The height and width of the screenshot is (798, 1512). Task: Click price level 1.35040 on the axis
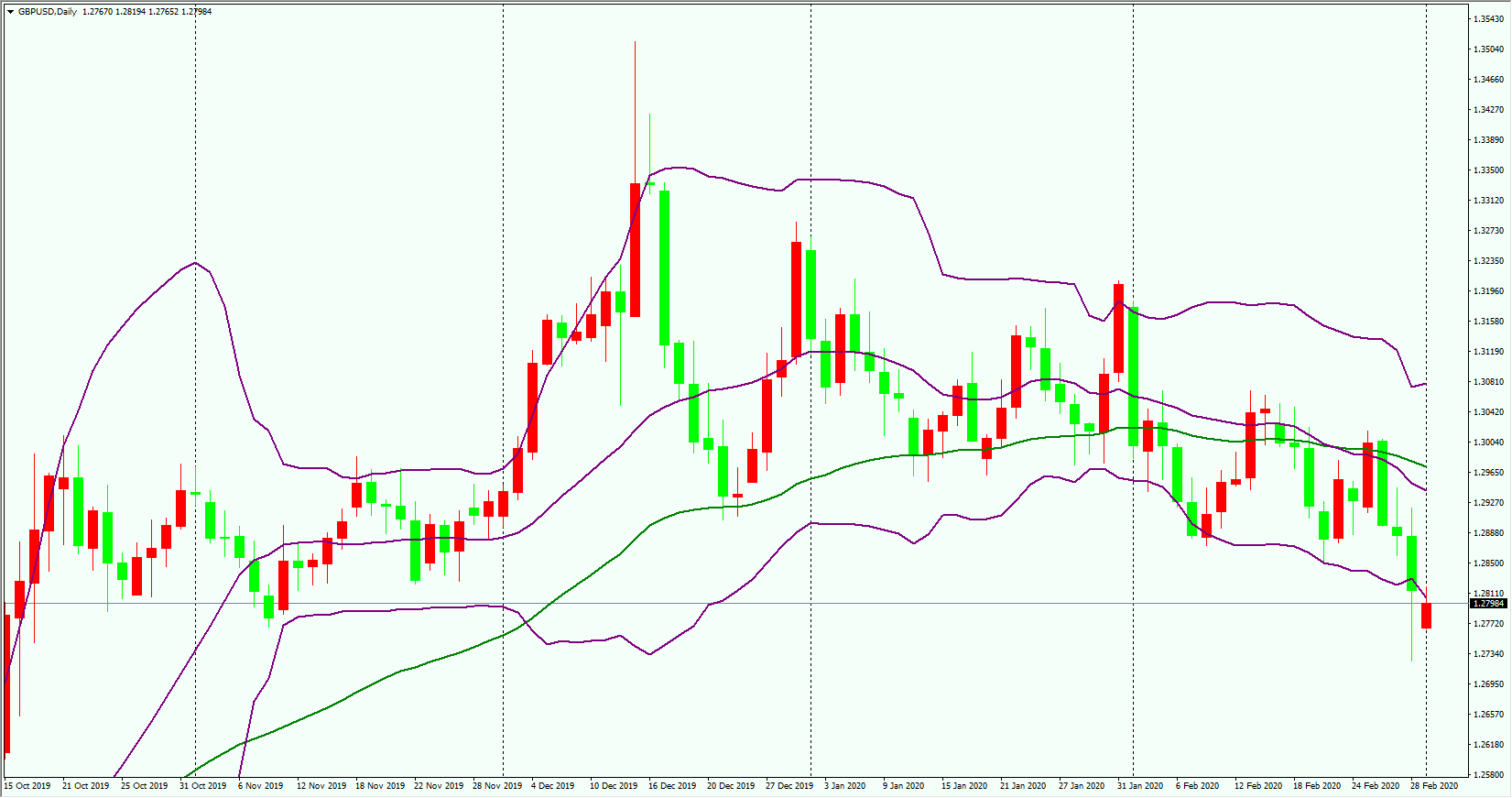pos(1488,49)
